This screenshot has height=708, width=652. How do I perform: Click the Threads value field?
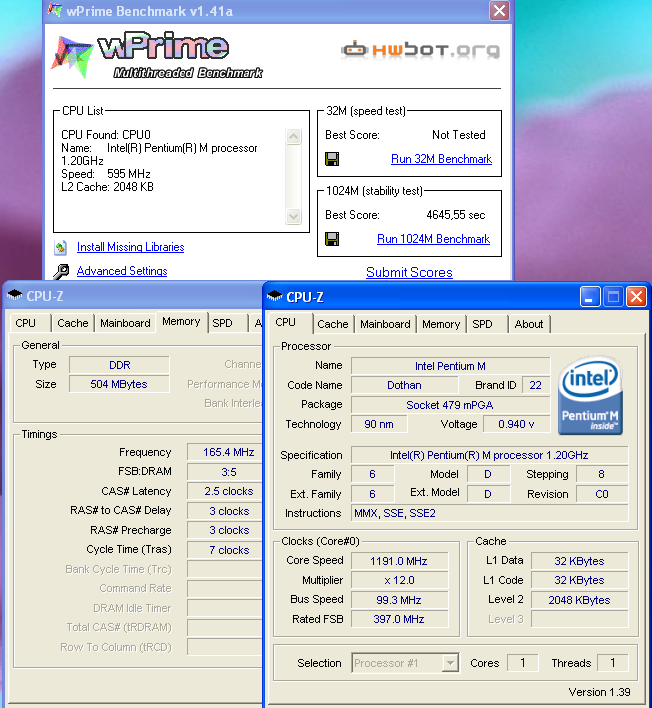pyautogui.click(x=613, y=663)
